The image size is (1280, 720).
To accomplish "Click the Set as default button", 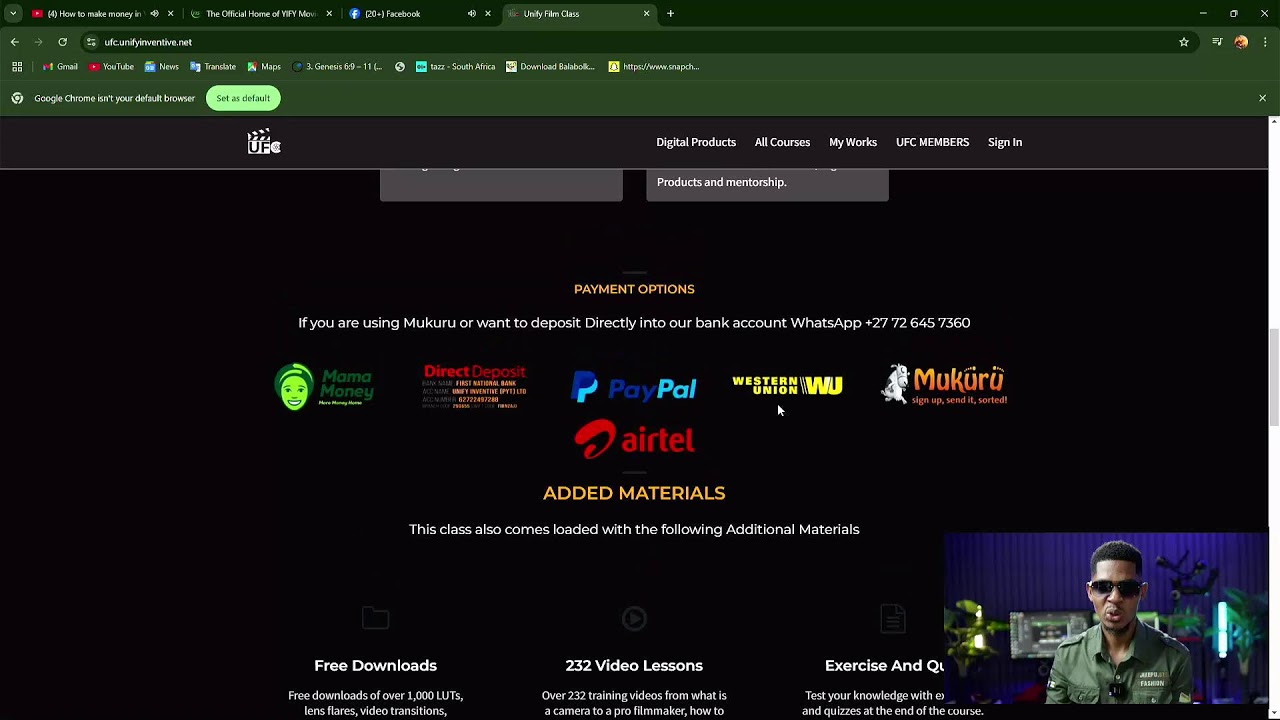I will pos(243,98).
